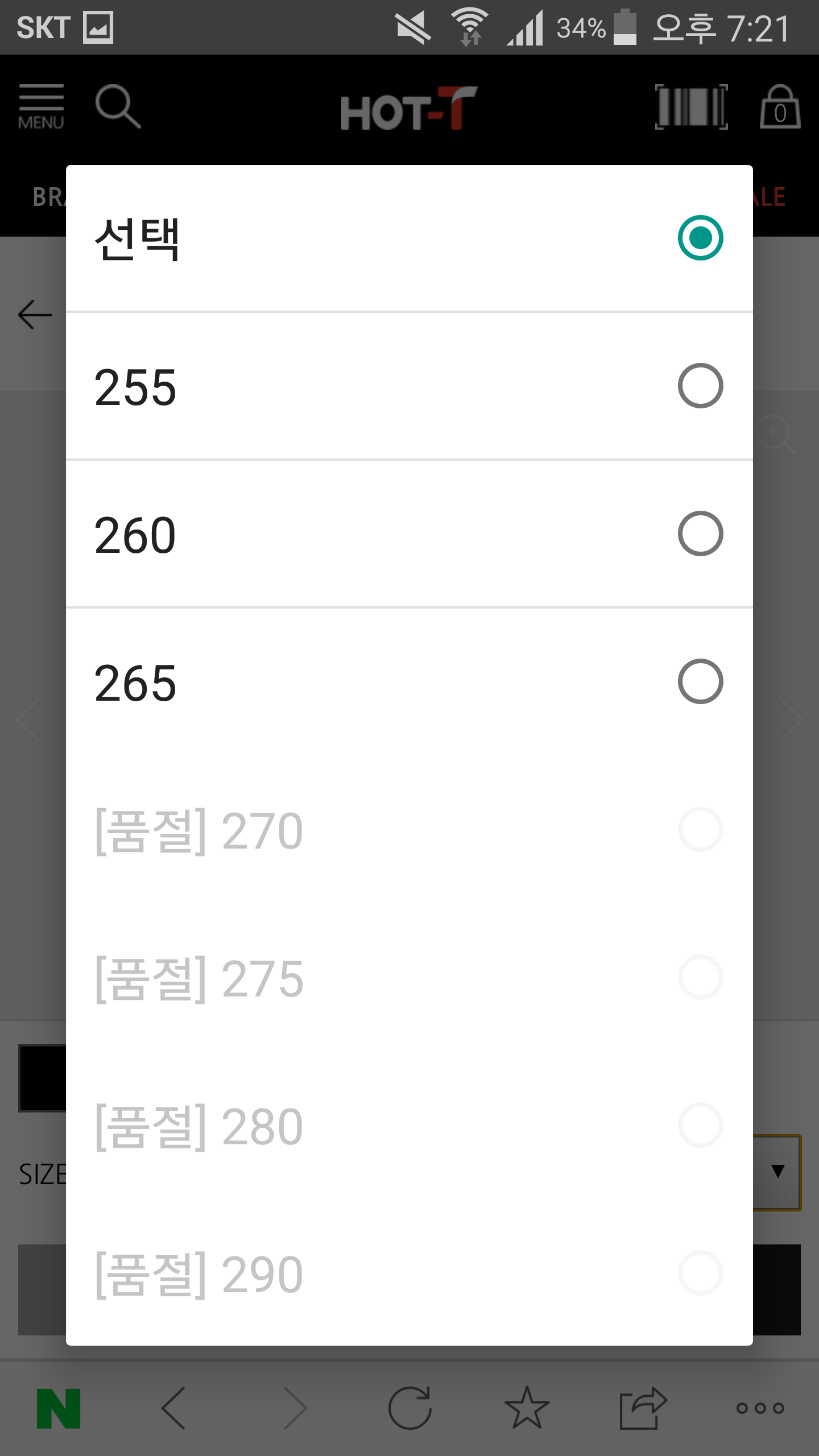Tap the share icon in bottom bar
The height and width of the screenshot is (1456, 819).
643,1408
